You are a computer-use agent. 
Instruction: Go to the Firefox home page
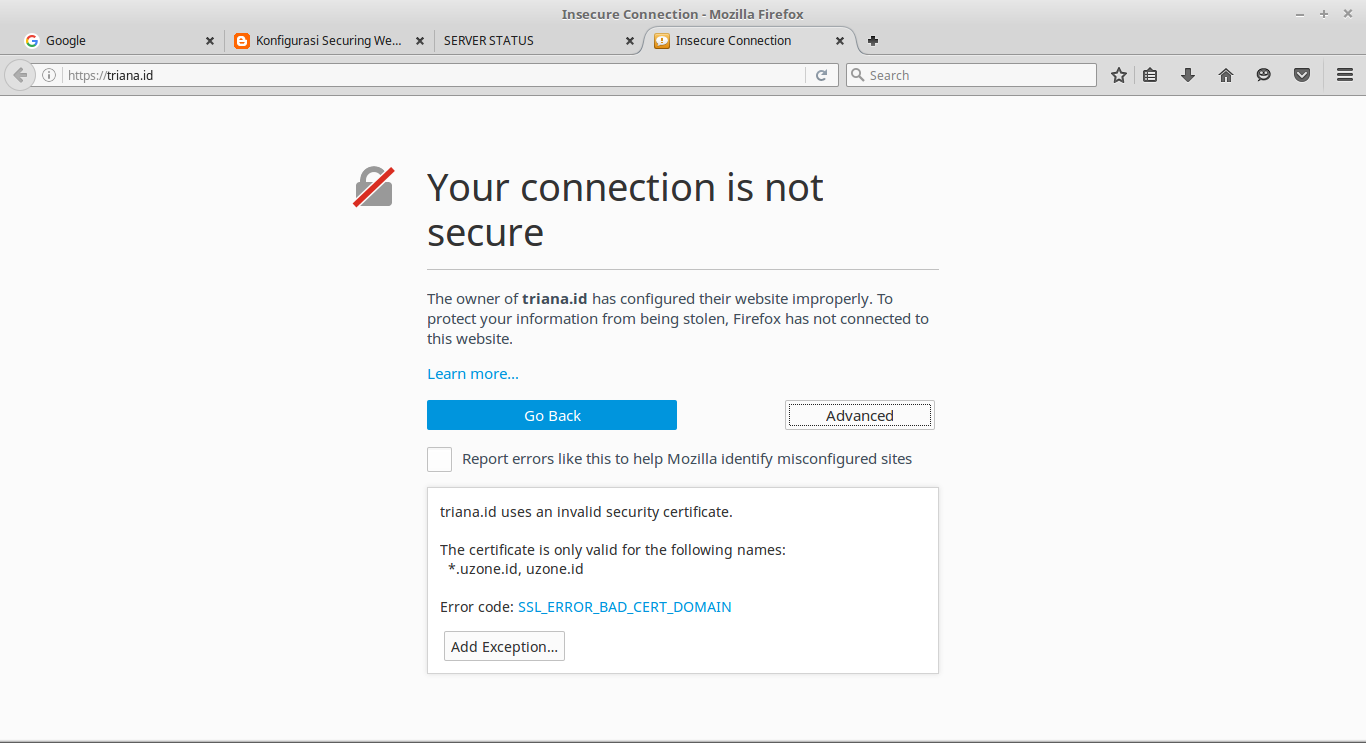click(1225, 74)
